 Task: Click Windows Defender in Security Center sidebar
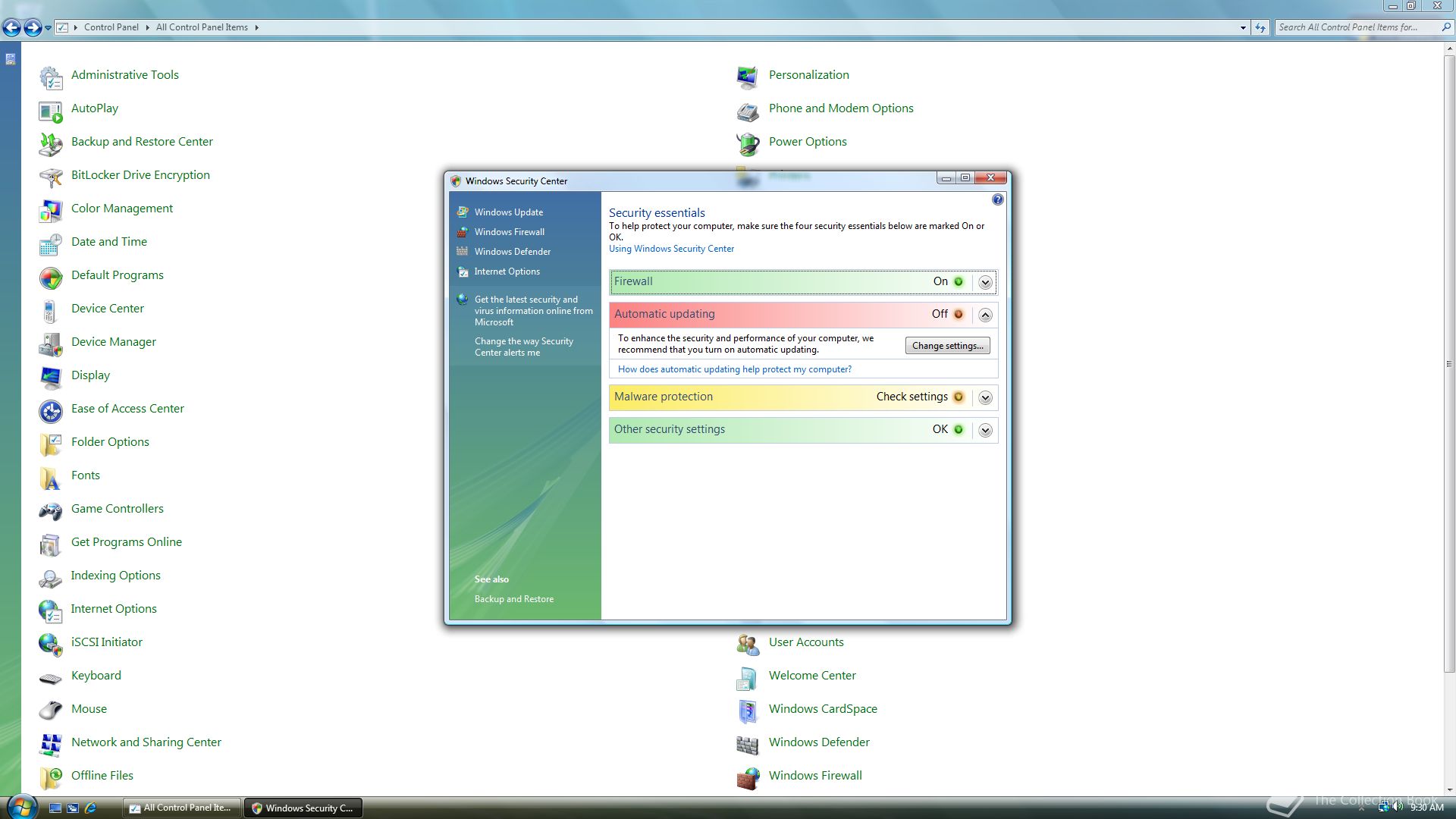coord(513,252)
